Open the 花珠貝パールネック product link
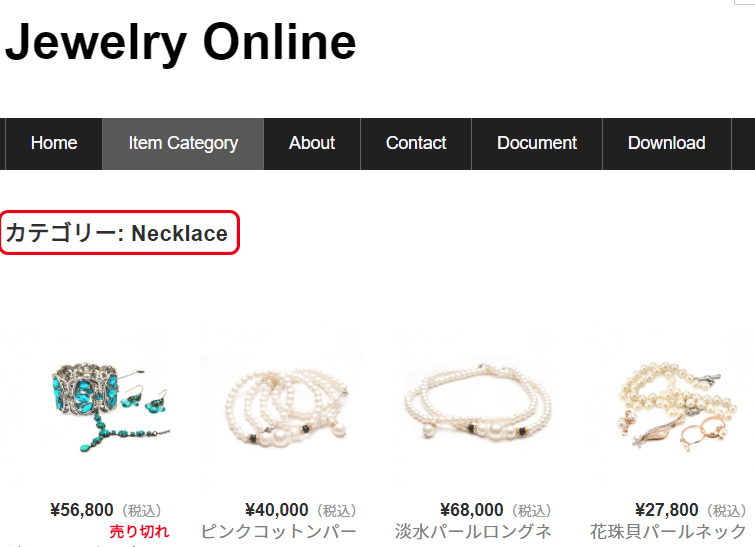755x547 pixels. click(668, 532)
